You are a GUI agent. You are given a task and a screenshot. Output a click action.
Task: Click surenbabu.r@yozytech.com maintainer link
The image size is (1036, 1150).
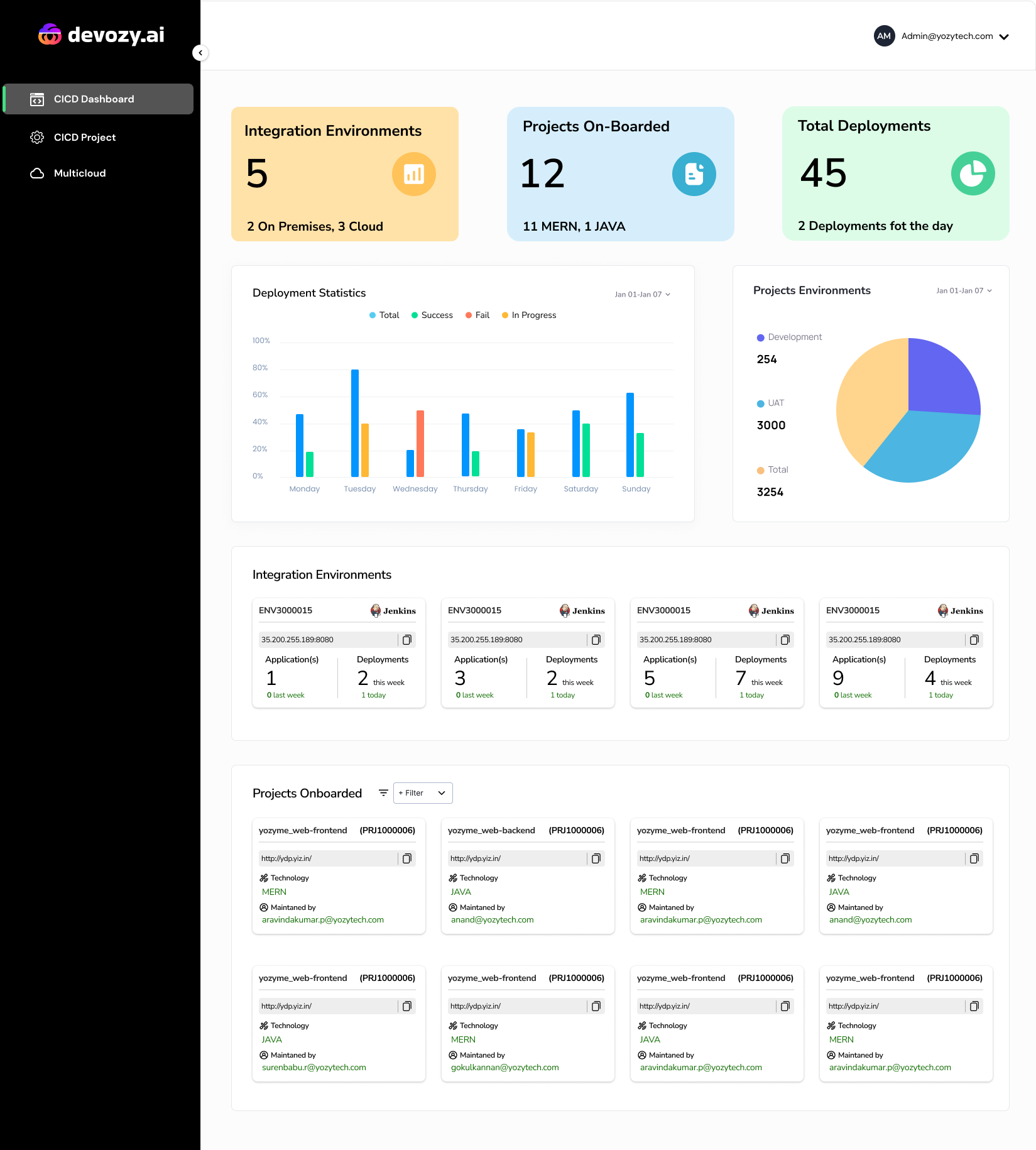point(314,1068)
